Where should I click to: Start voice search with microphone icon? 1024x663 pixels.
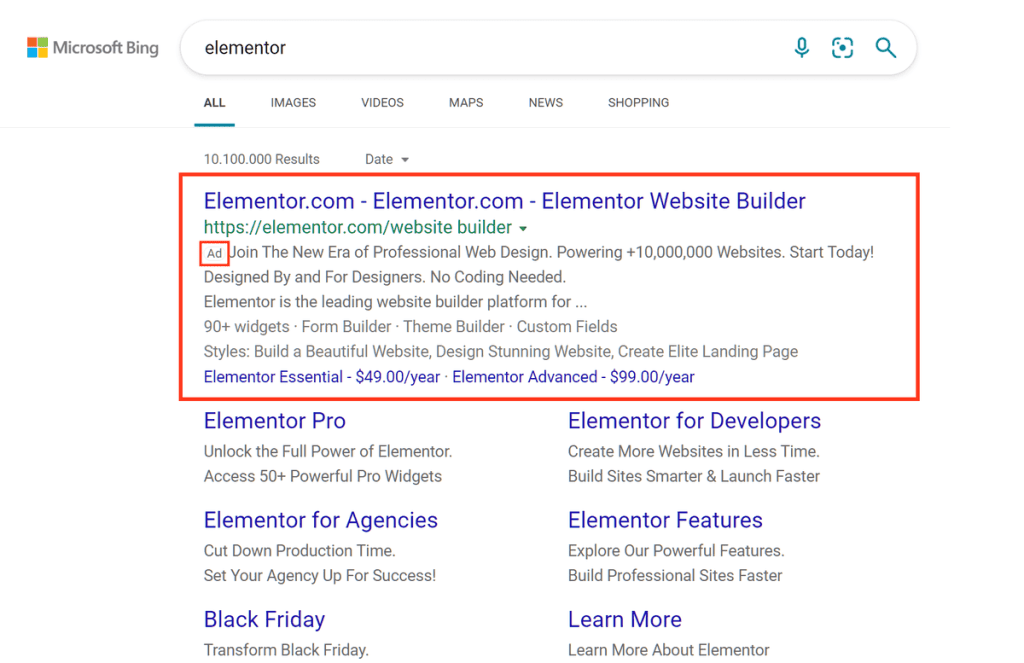tap(802, 48)
